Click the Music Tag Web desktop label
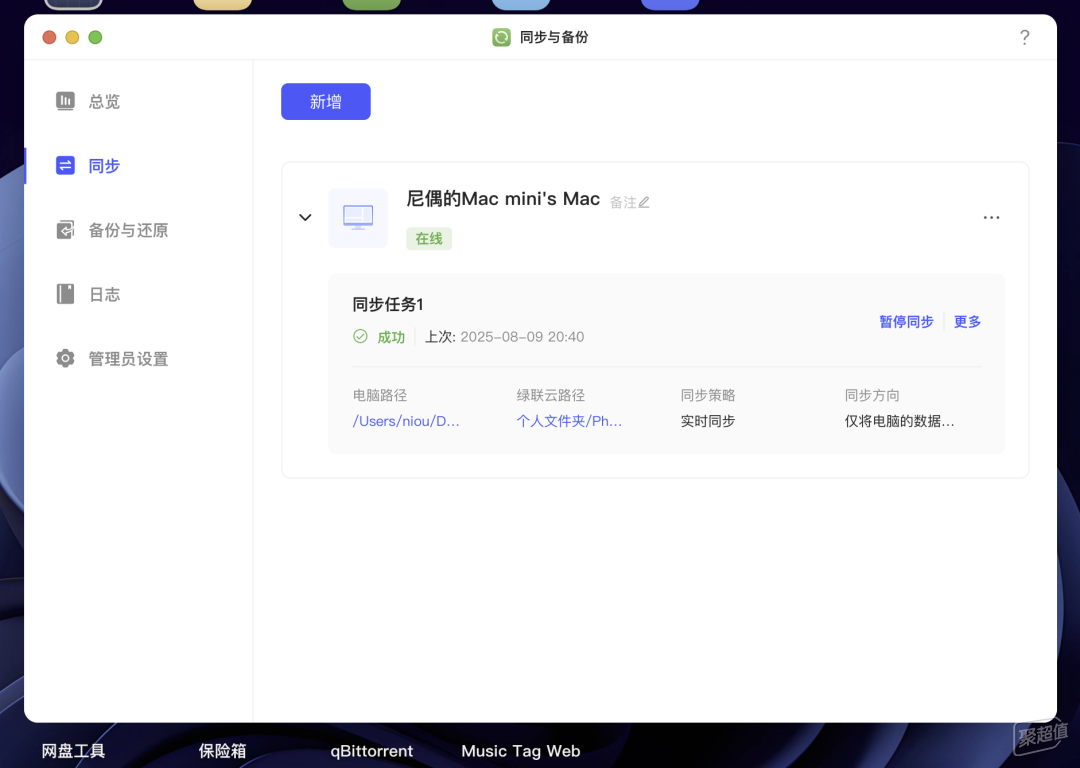Image resolution: width=1080 pixels, height=768 pixels. [x=521, y=751]
